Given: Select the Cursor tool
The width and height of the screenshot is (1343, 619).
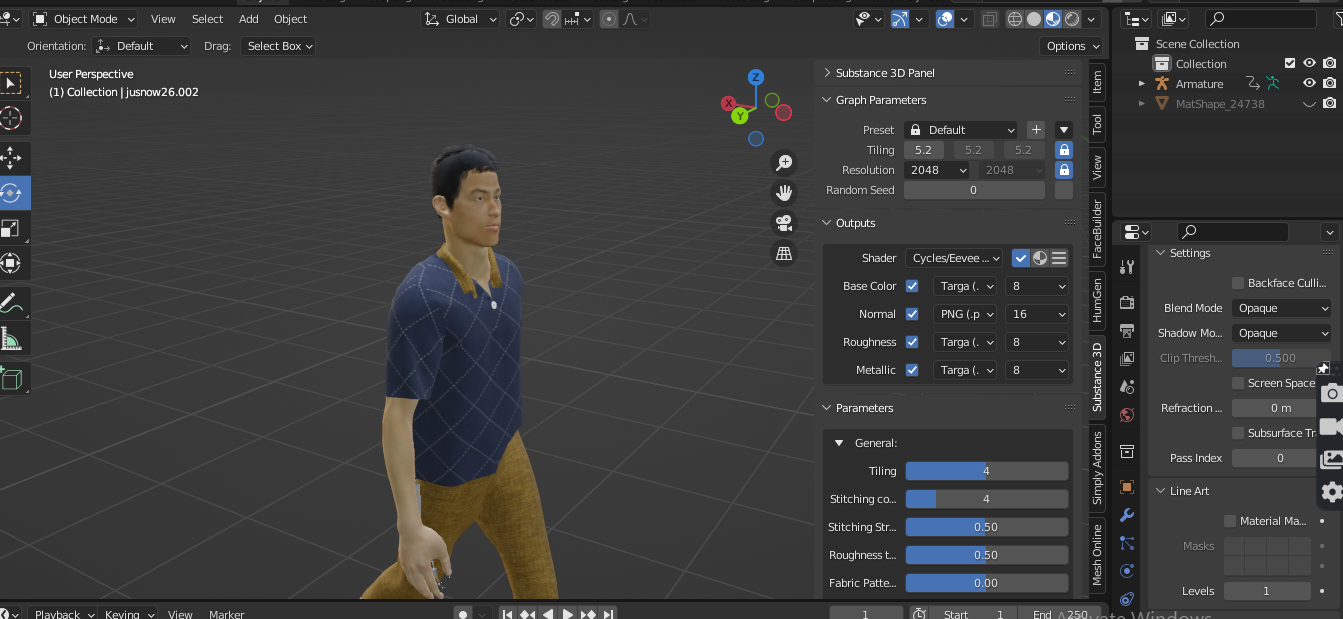Looking at the screenshot, I should [x=11, y=118].
